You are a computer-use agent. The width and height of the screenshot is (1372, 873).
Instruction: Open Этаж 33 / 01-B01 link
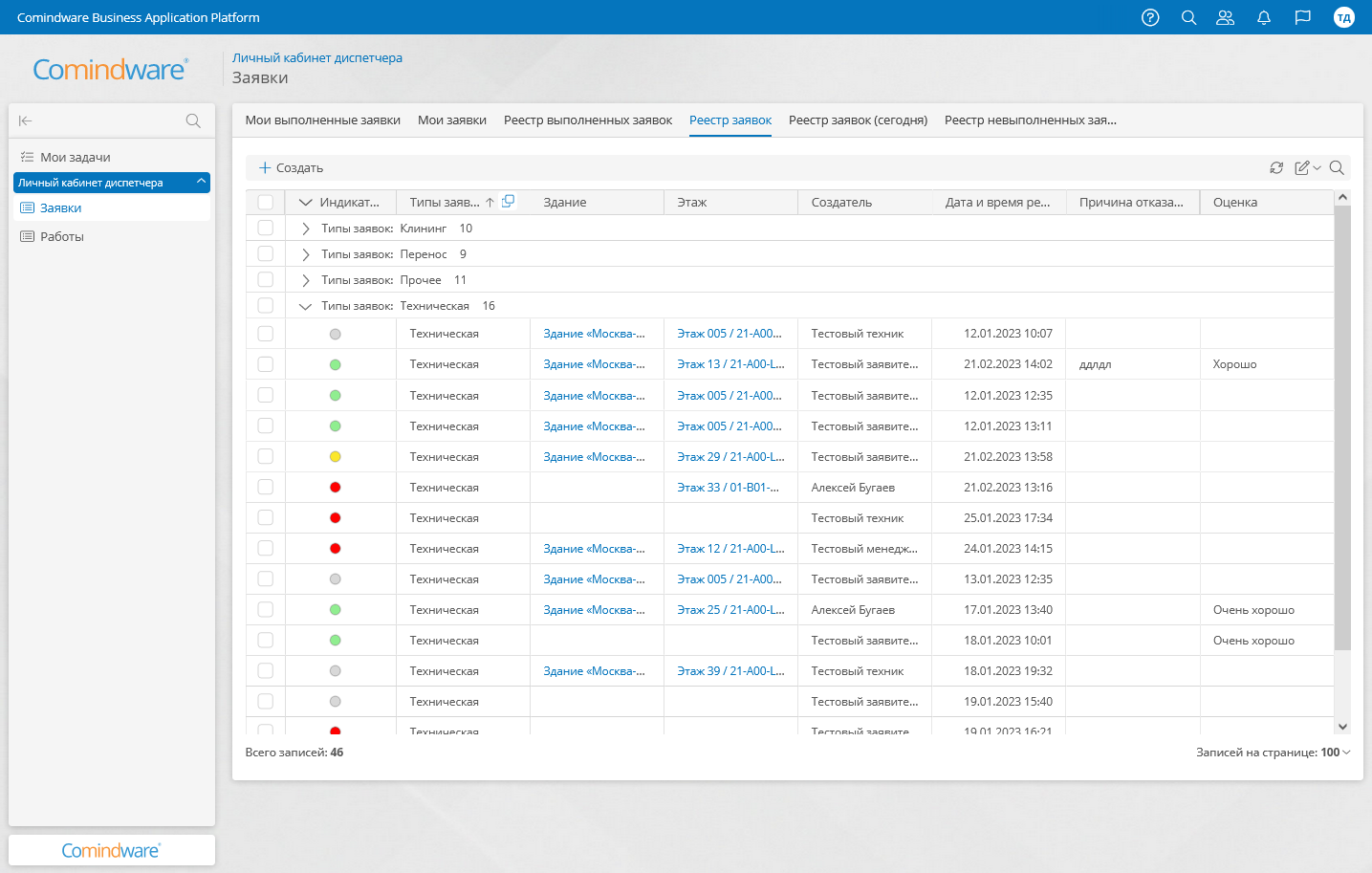coord(728,487)
